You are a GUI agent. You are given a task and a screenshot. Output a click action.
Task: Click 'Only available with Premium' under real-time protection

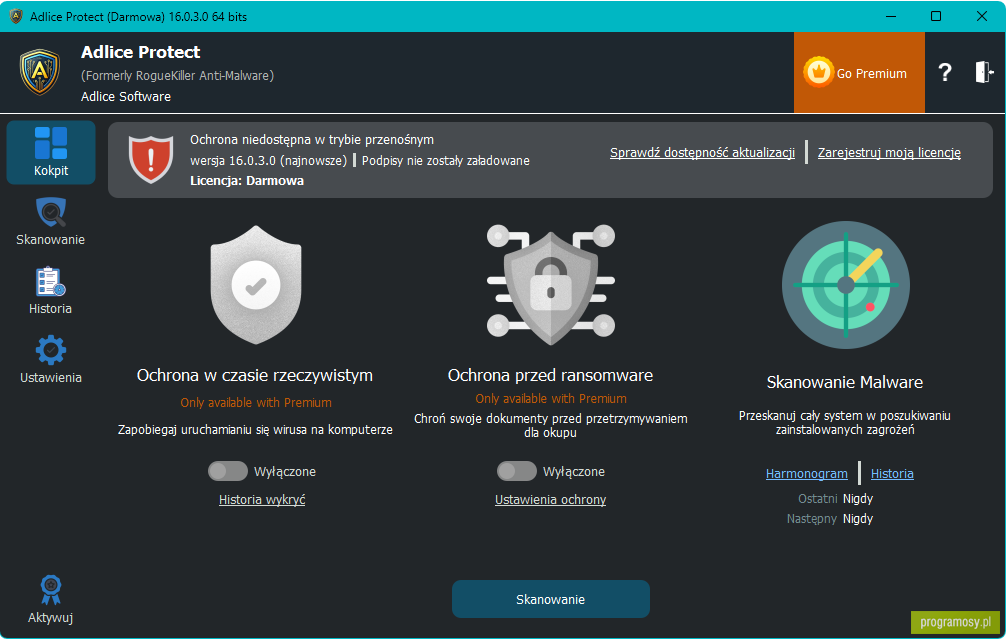(x=256, y=403)
